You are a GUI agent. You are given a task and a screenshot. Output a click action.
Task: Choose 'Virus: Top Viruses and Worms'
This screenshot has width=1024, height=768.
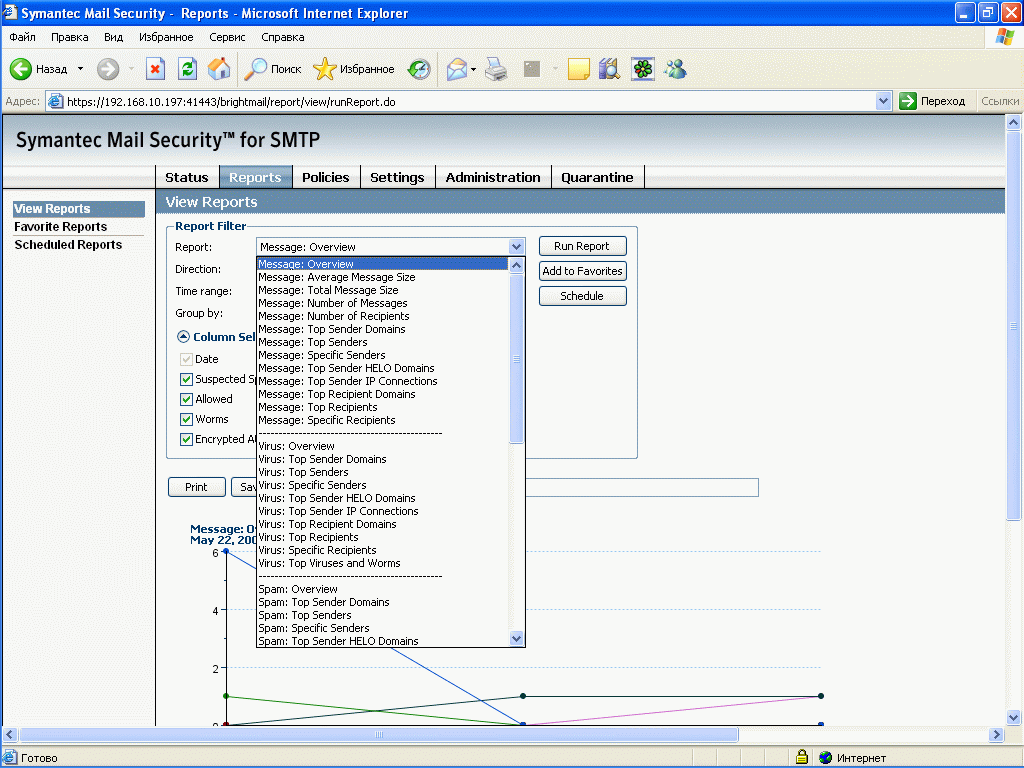[x=383, y=564]
